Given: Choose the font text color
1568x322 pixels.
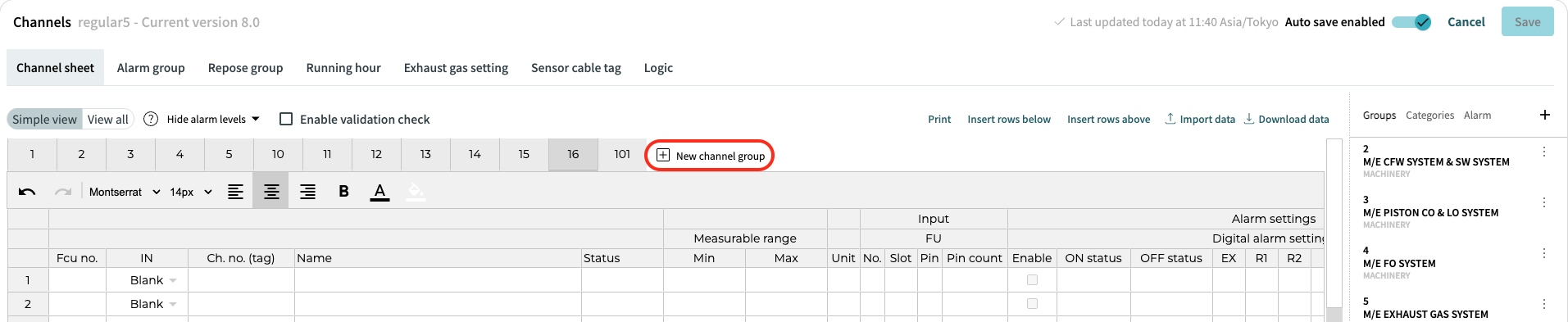Looking at the screenshot, I should (x=380, y=192).
